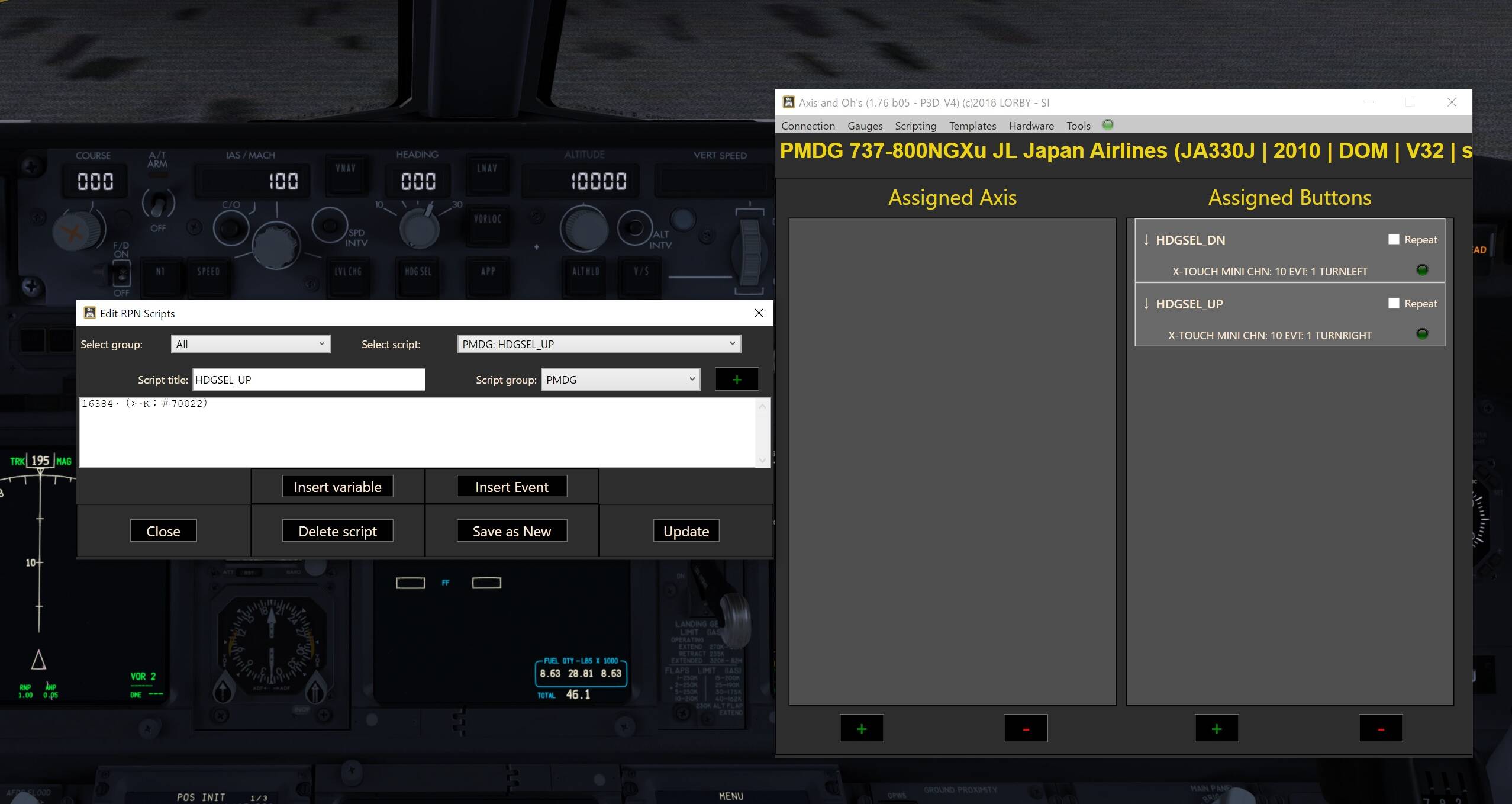Open the Select group dropdown
The image size is (1512, 804).
(321, 343)
